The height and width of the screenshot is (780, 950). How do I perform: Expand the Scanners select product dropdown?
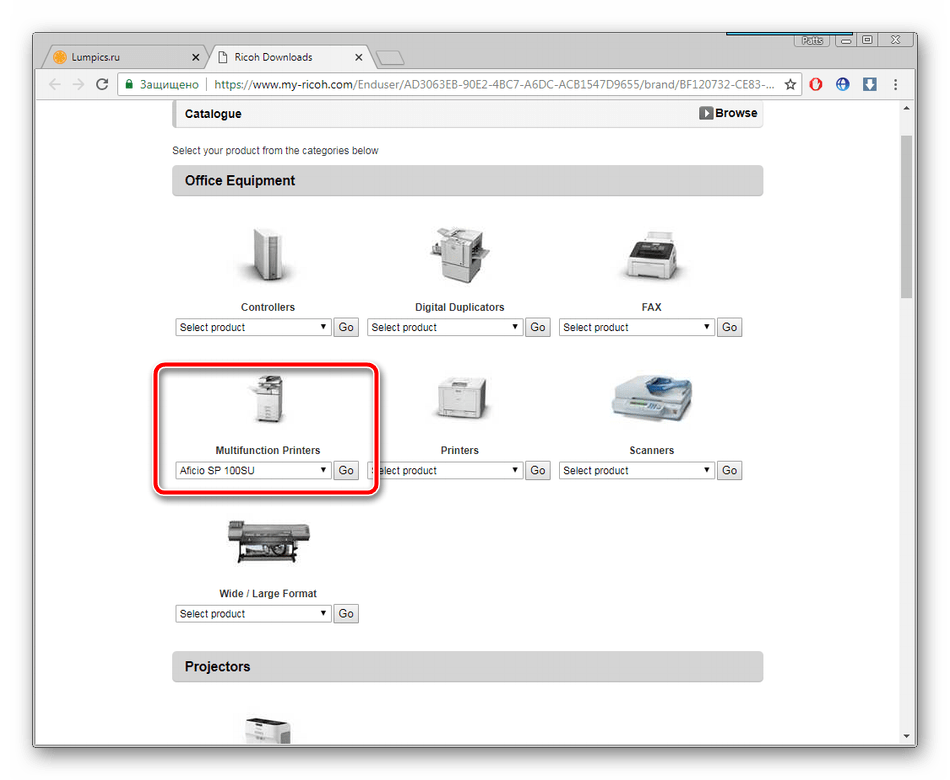(x=637, y=470)
